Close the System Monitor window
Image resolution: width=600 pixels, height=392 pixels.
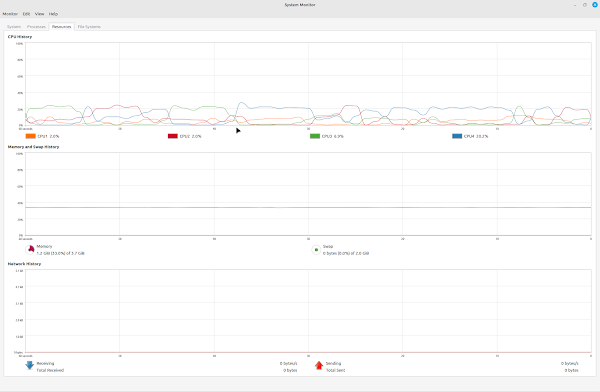[595, 5]
